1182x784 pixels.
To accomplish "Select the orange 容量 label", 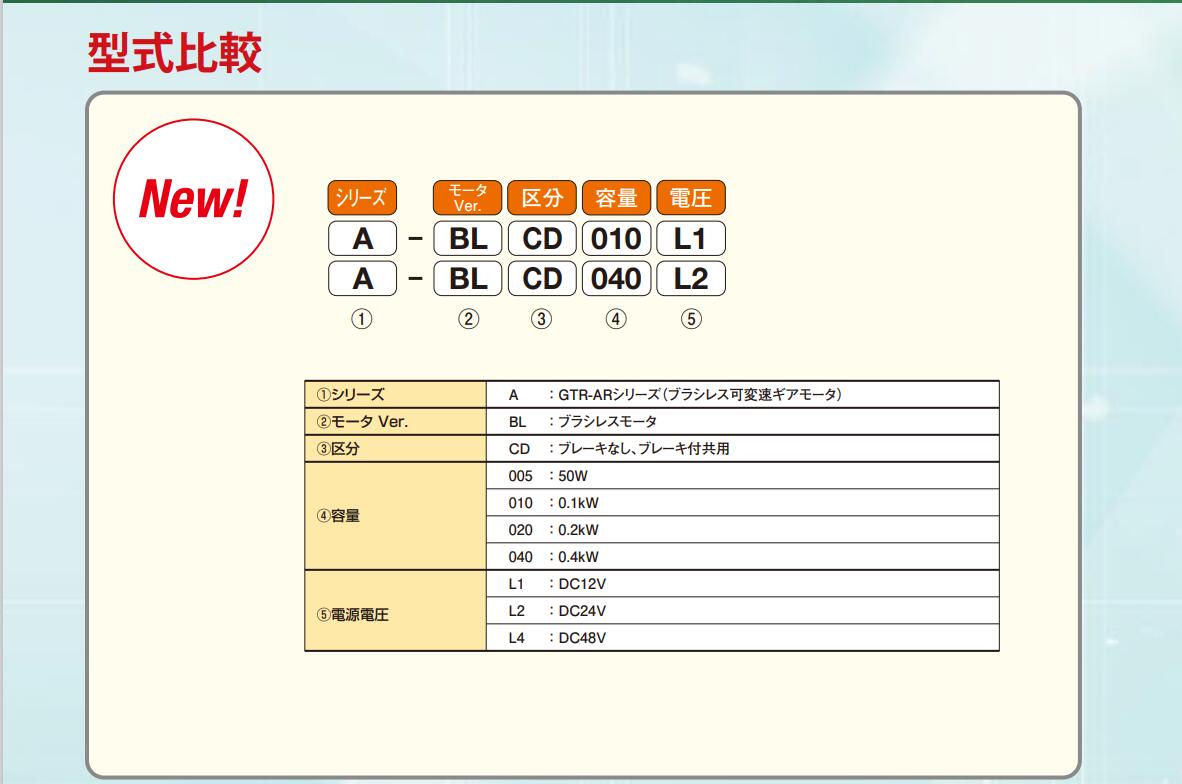I will (616, 197).
